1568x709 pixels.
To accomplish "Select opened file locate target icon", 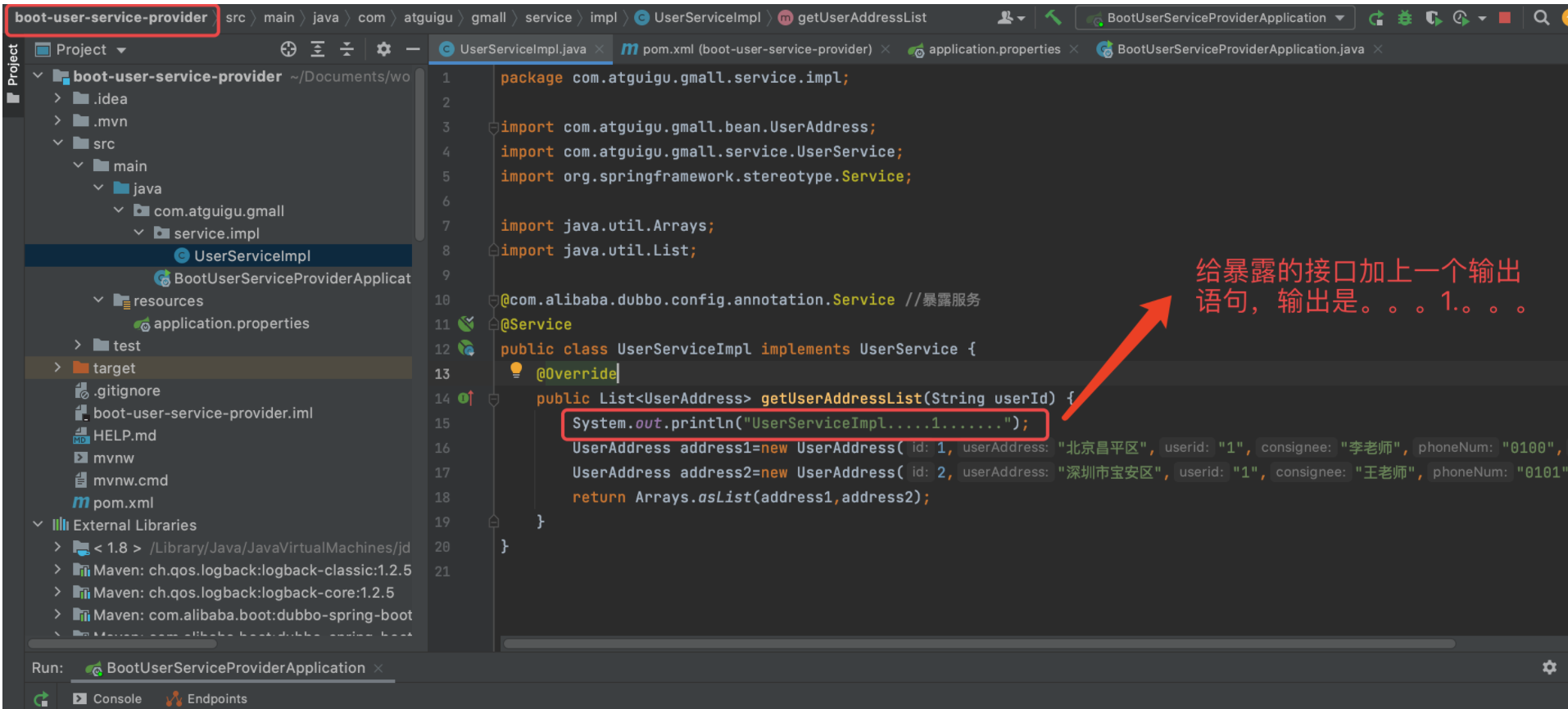I will coord(288,49).
